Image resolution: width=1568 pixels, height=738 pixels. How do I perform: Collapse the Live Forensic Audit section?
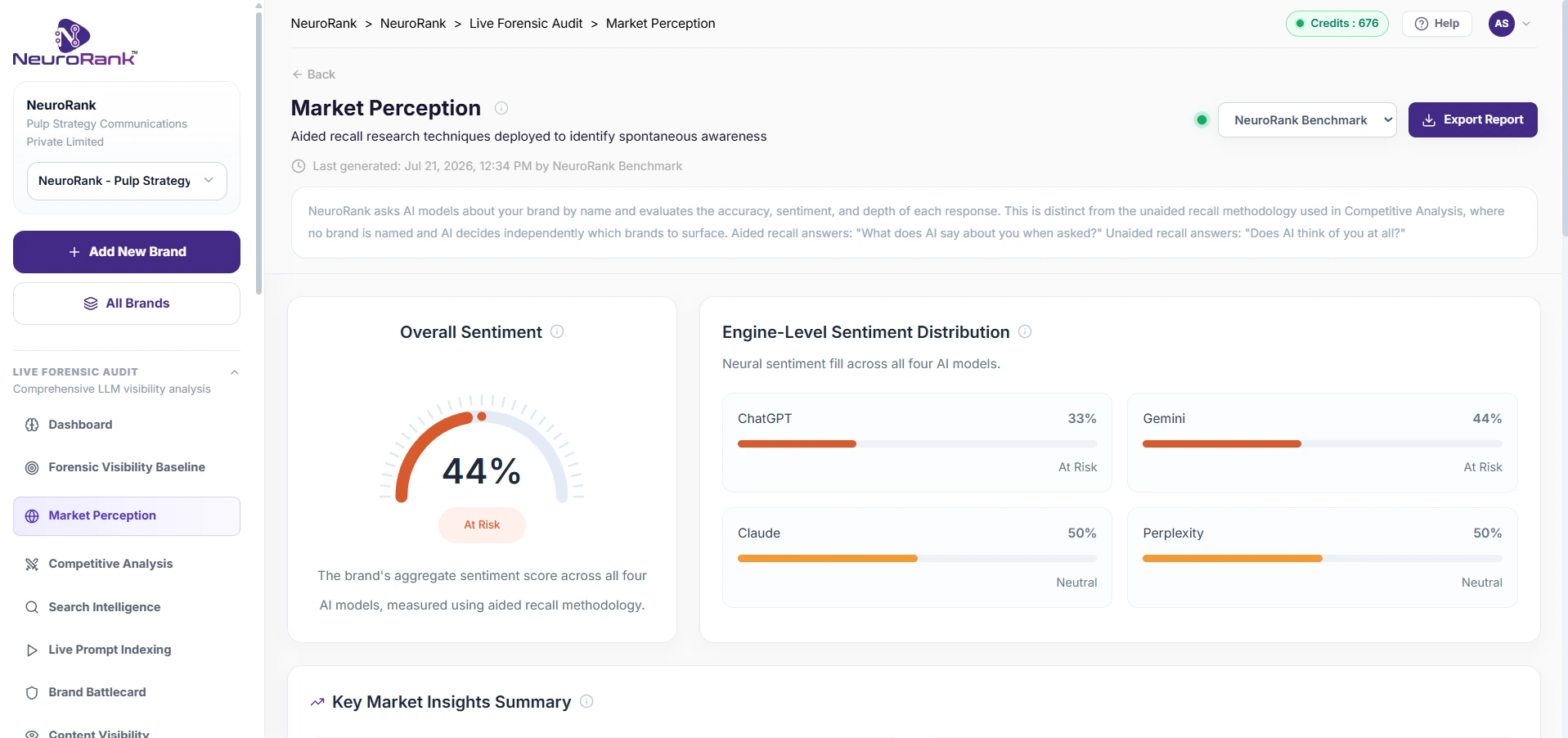coord(235,372)
